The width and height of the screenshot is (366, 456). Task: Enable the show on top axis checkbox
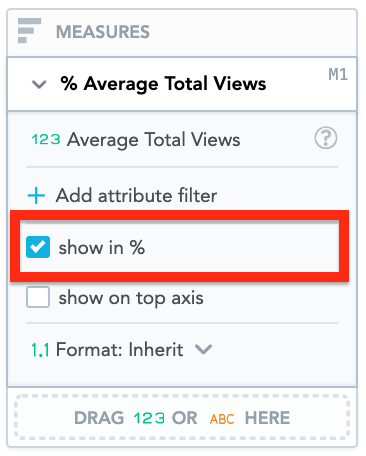pos(38,297)
